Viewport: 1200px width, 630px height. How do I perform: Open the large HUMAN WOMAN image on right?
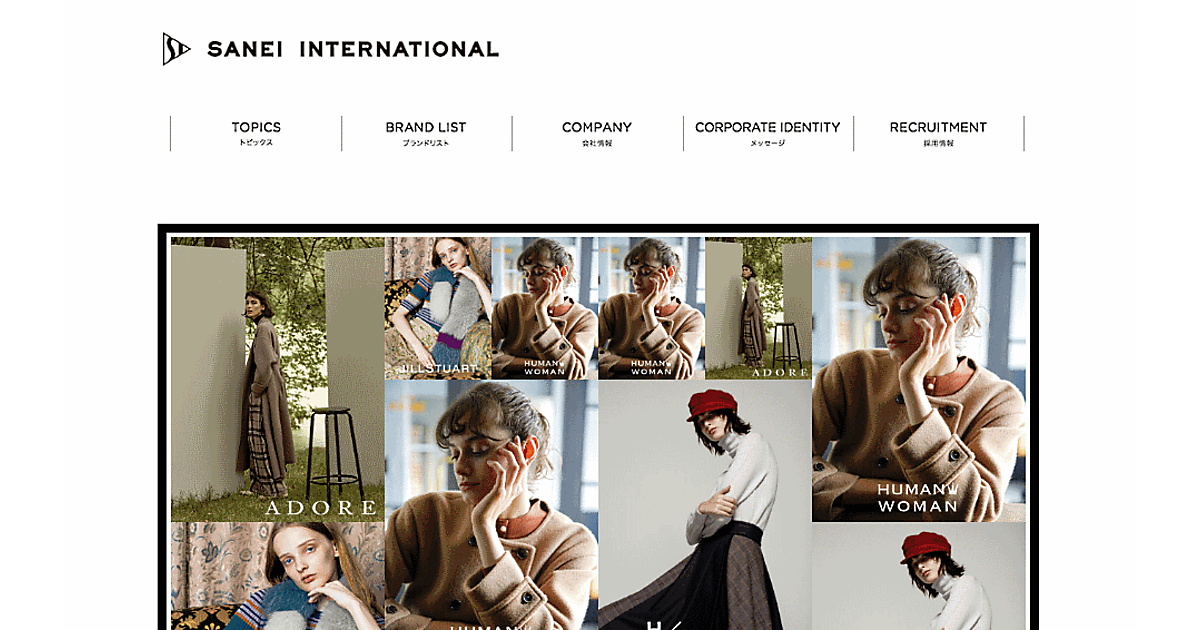pyautogui.click(x=919, y=379)
